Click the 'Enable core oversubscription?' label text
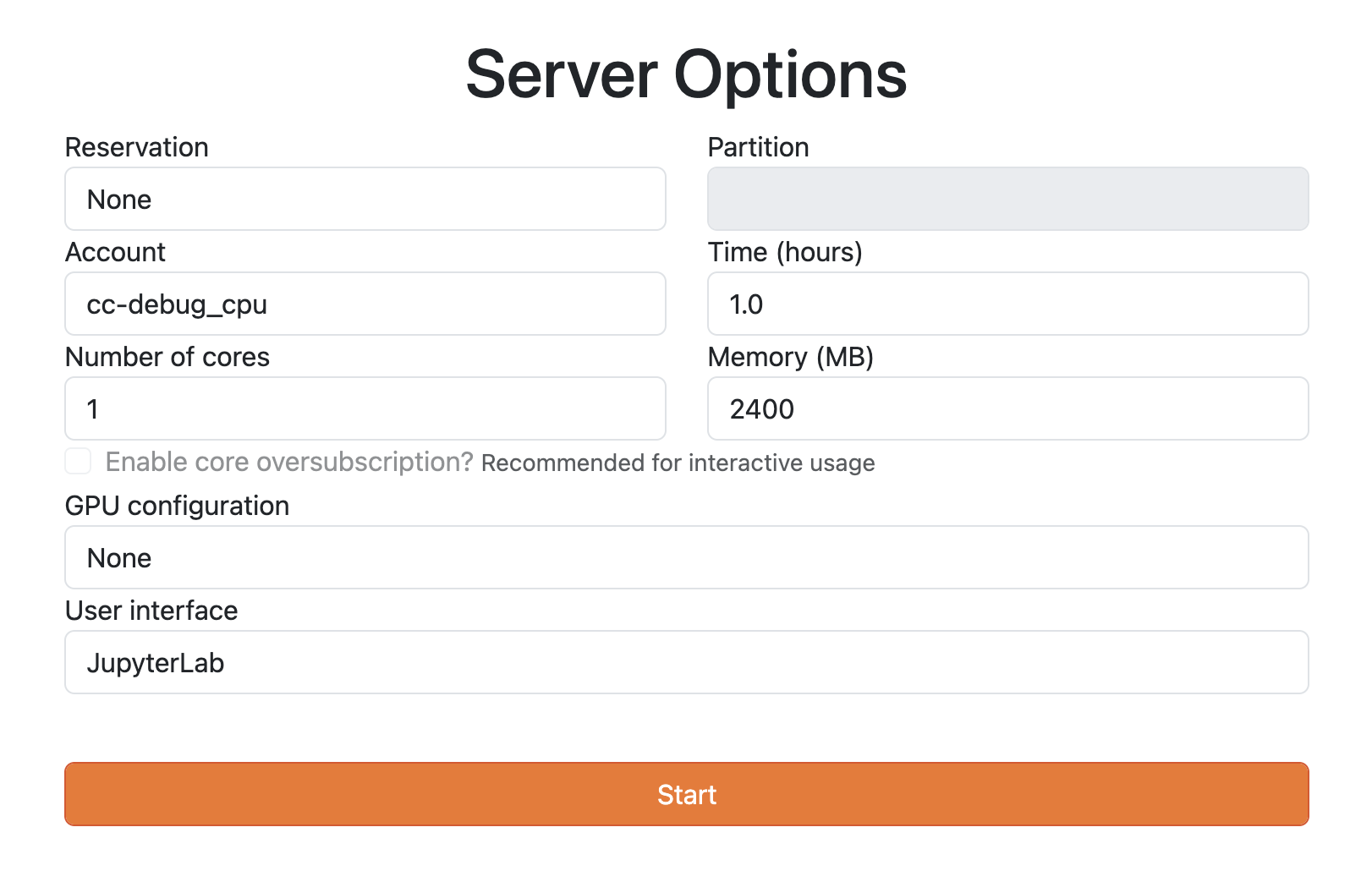Image resolution: width=1372 pixels, height=871 pixels. (x=289, y=462)
